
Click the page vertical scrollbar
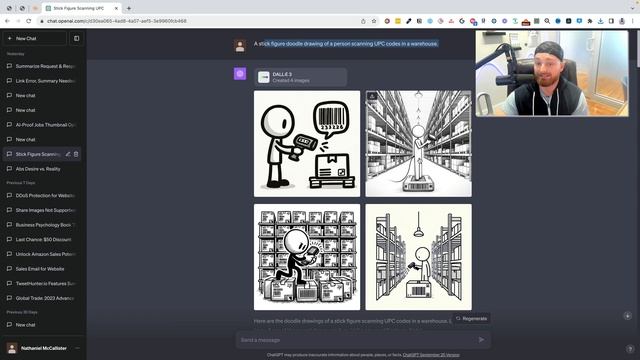coord(638,49)
